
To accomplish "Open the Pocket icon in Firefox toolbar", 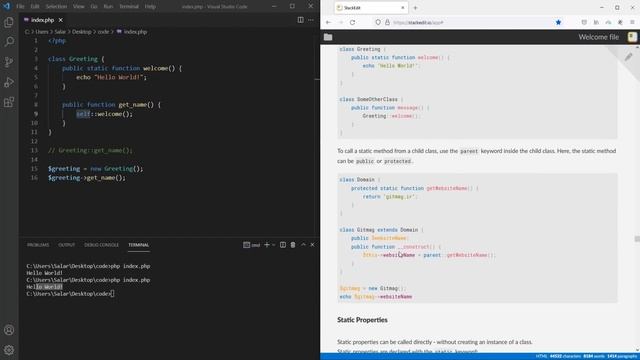I will click(x=584, y=22).
